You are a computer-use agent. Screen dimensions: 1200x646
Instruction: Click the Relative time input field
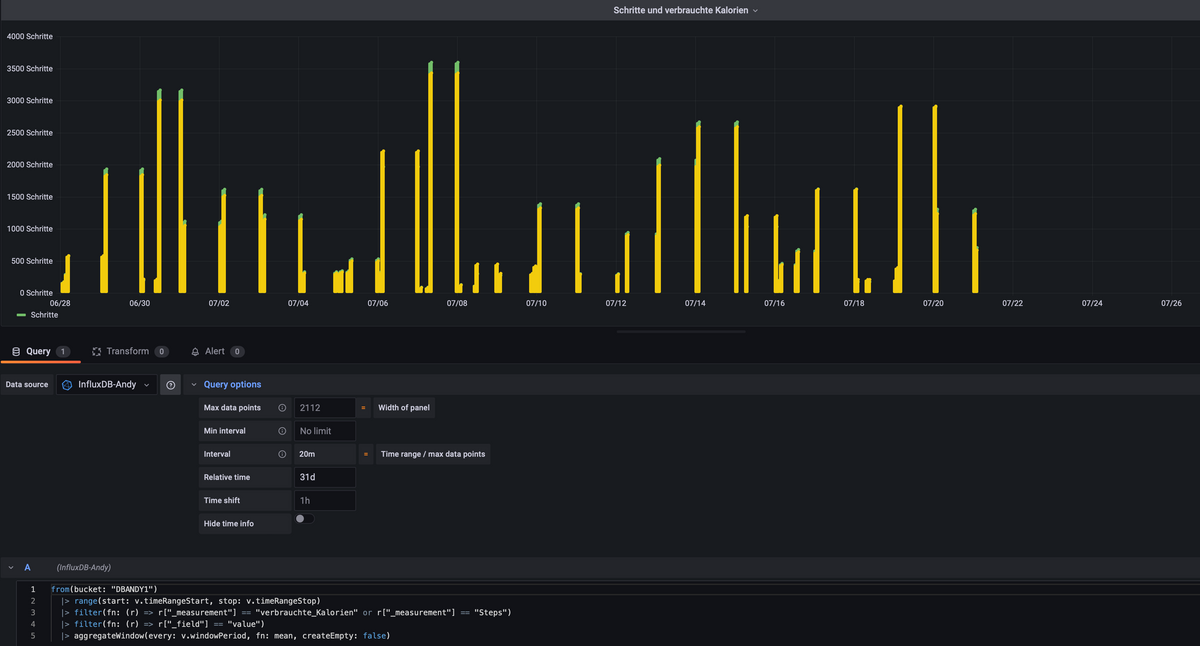point(325,477)
